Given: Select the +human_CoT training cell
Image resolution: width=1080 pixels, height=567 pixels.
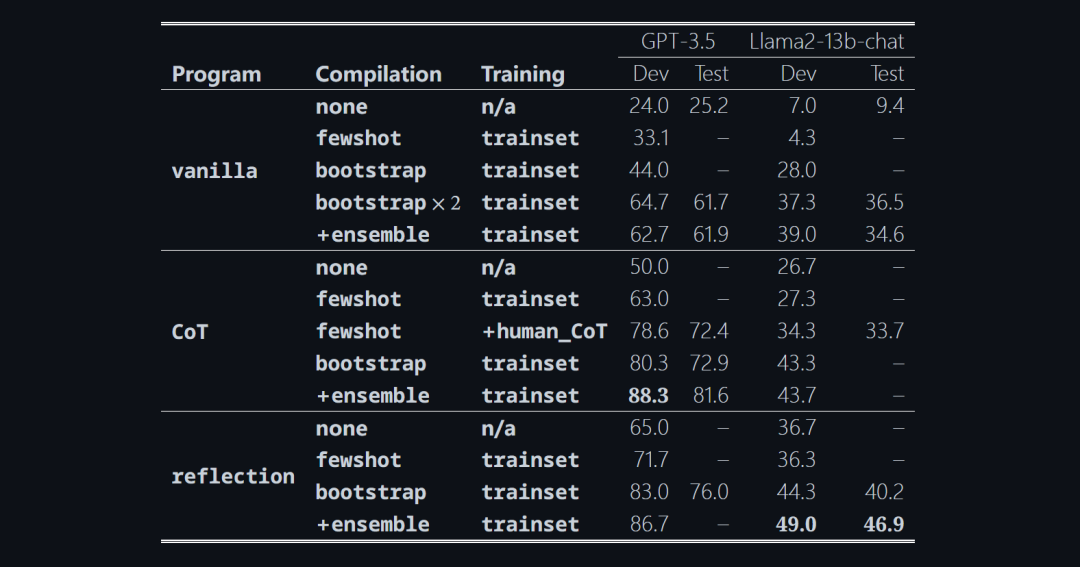Looking at the screenshot, I should pos(544,331).
